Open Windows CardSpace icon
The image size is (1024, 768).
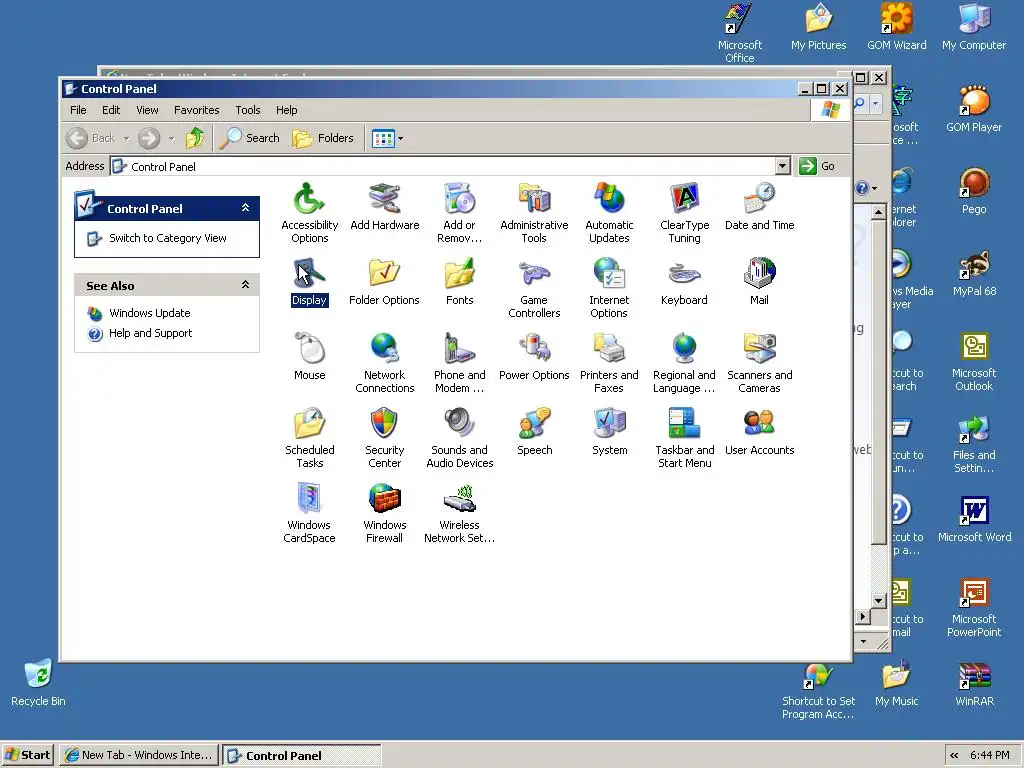(x=310, y=513)
